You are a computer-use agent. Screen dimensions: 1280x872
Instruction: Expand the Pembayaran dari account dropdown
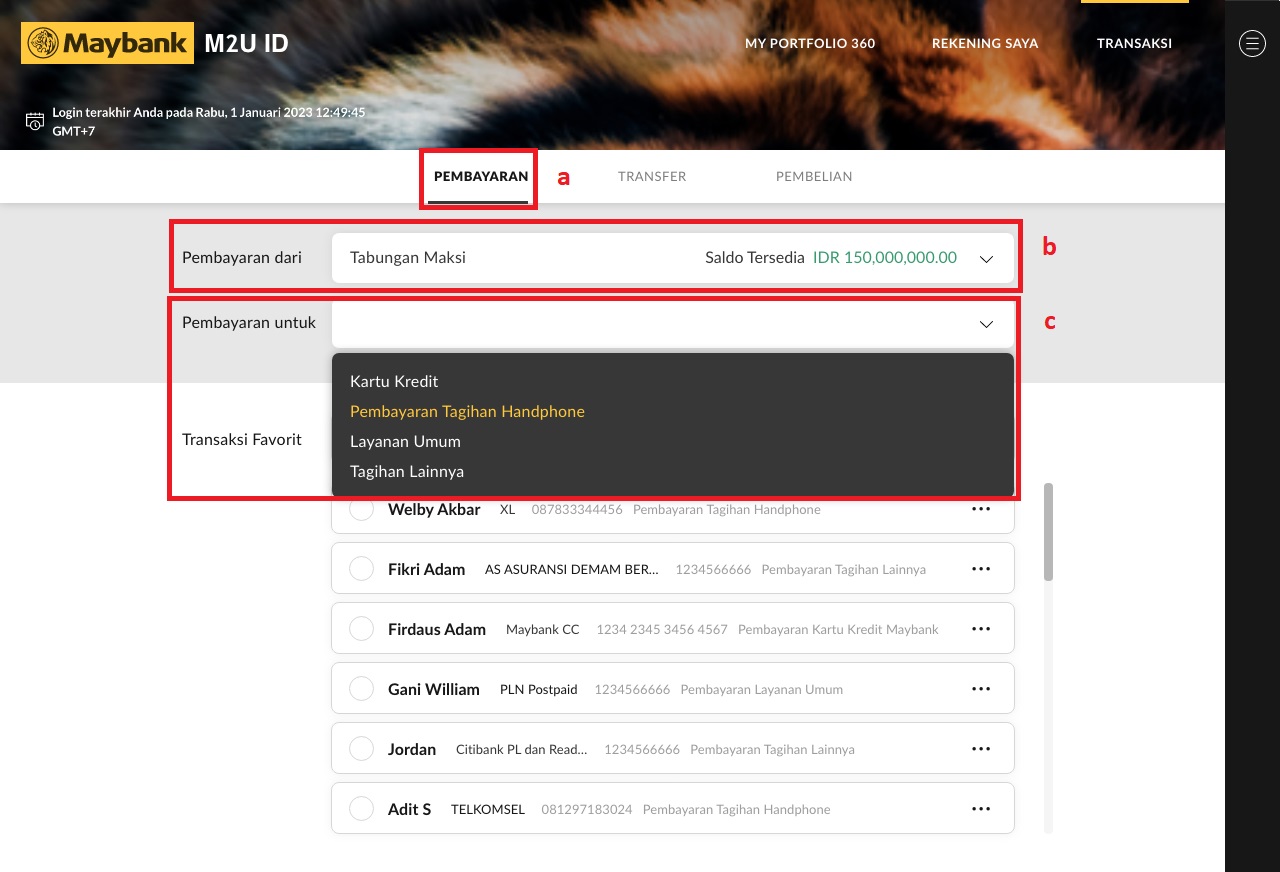point(986,259)
